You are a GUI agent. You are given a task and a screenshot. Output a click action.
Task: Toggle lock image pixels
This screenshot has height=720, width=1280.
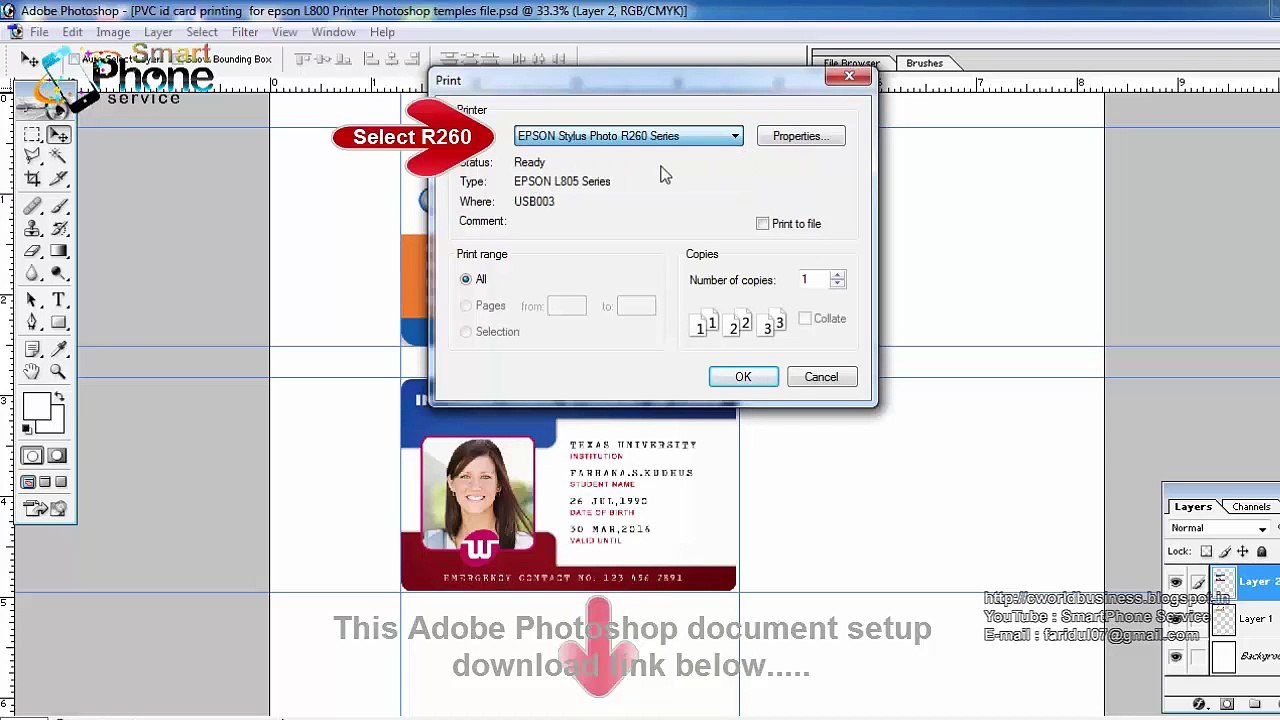[x=1225, y=551]
